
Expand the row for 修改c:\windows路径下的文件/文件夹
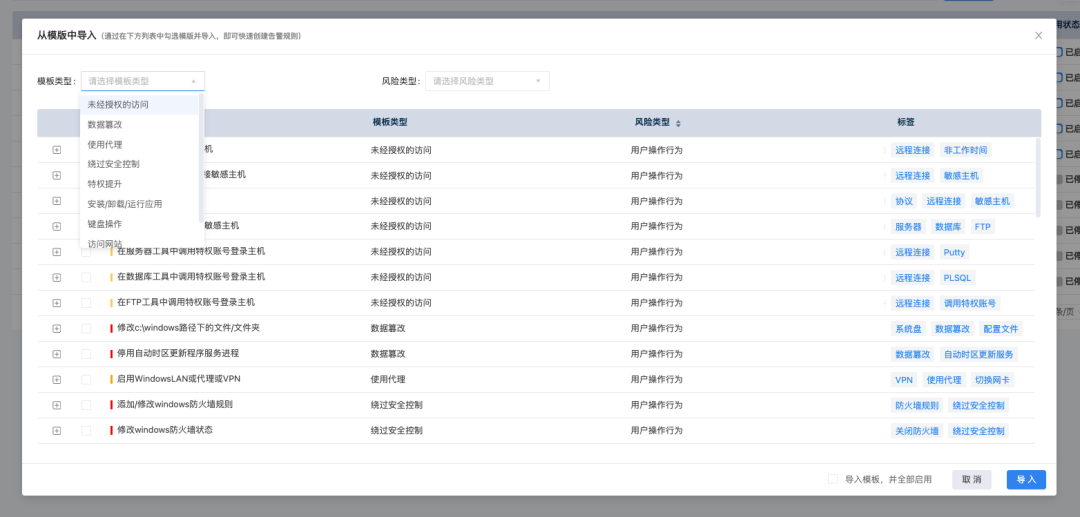pos(57,328)
